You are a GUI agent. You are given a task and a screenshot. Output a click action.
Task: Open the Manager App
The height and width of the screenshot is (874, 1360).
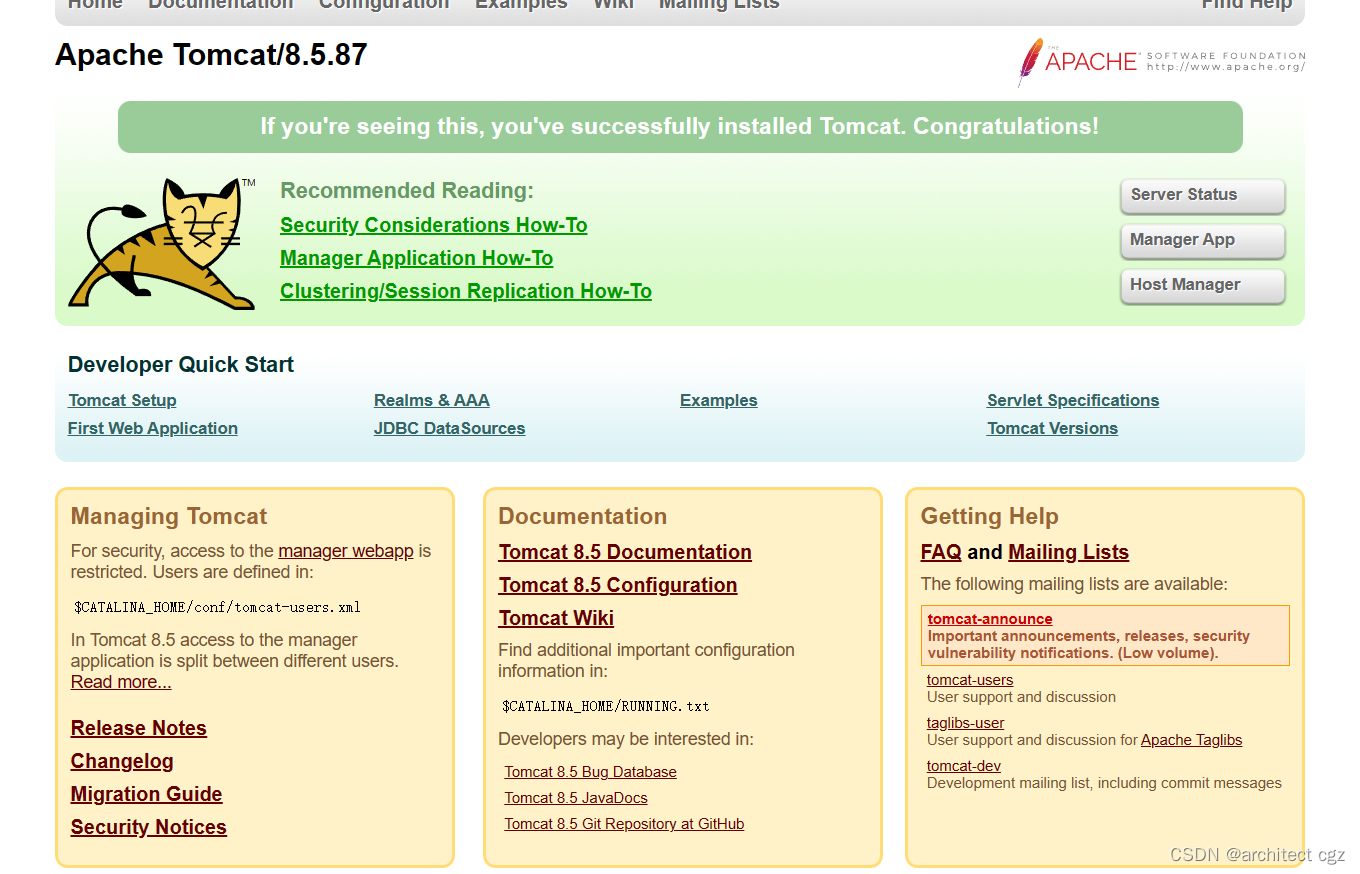click(1202, 240)
